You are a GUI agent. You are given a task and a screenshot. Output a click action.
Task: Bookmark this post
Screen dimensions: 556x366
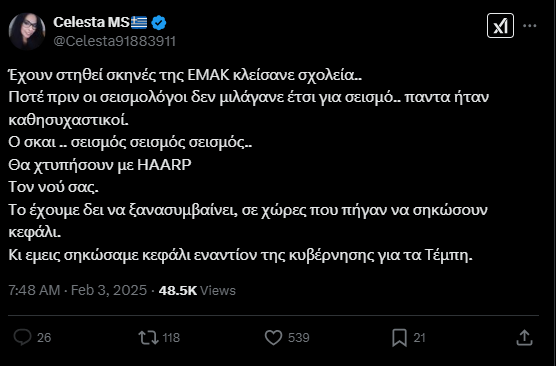click(399, 338)
